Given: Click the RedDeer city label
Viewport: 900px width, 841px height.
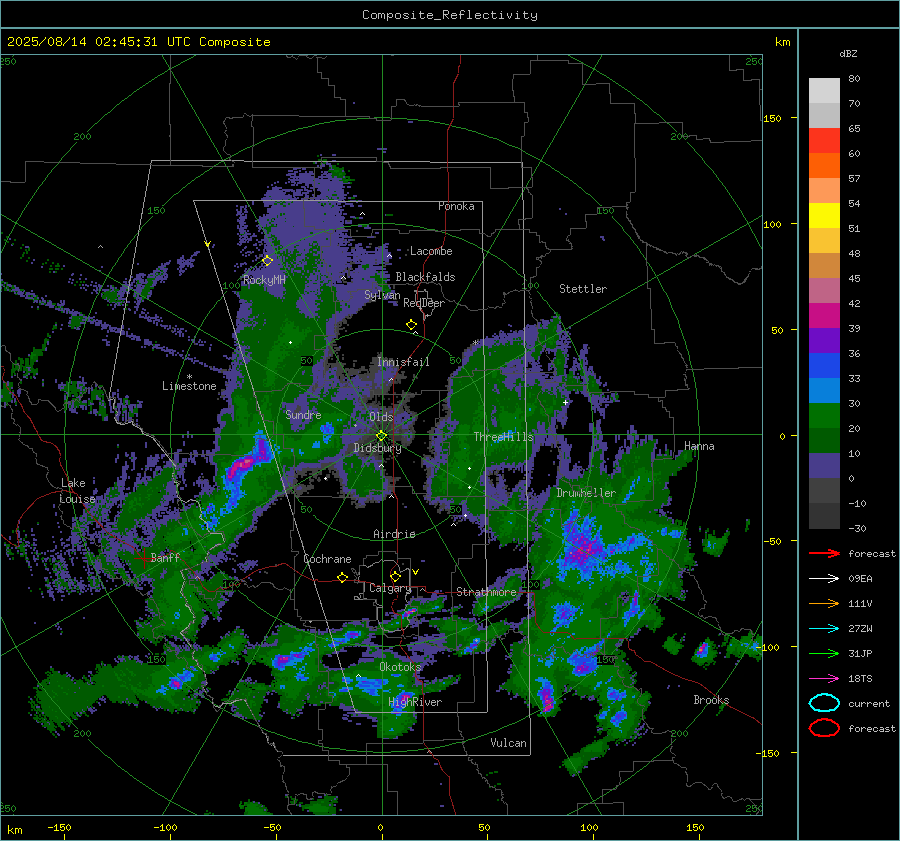Looking at the screenshot, I should (424, 303).
